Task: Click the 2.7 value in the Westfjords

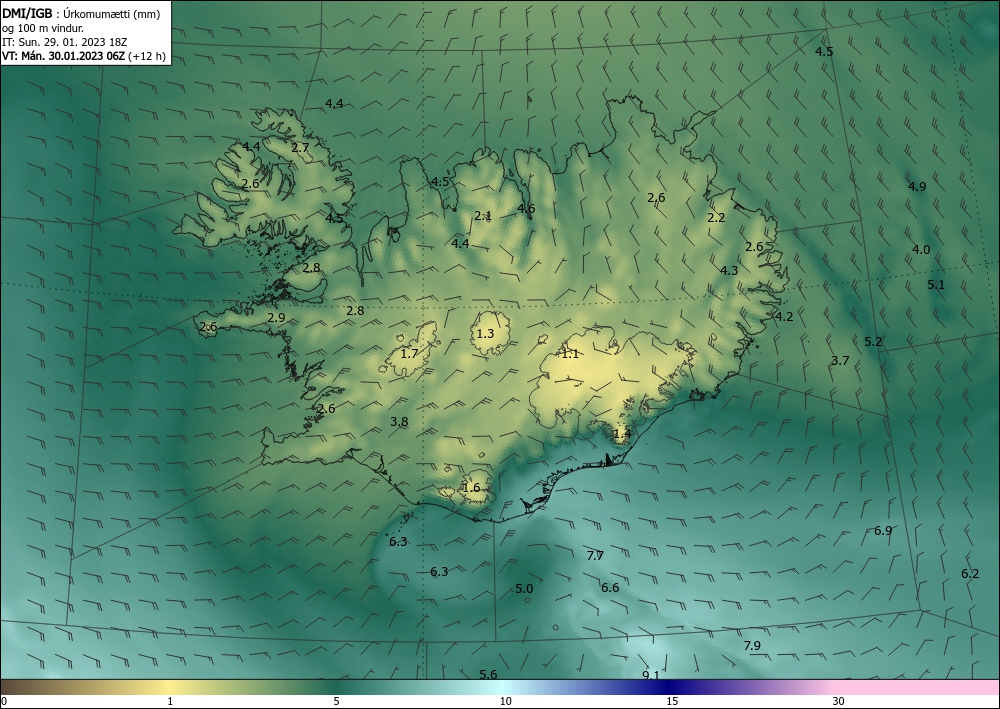Action: [300, 148]
